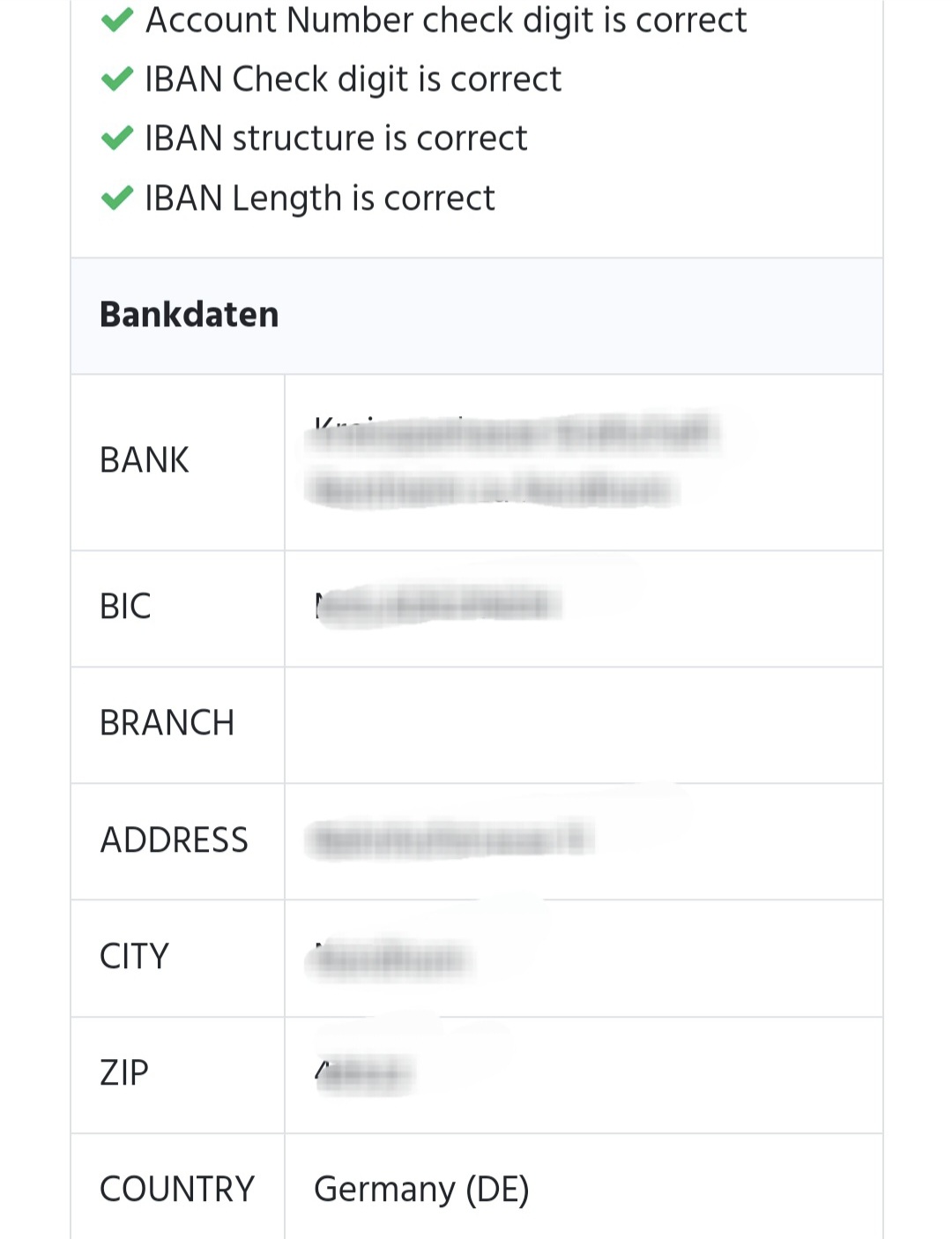Select the ZIP row label
Screen dimensions: 952x1239
pyautogui.click(x=124, y=1073)
